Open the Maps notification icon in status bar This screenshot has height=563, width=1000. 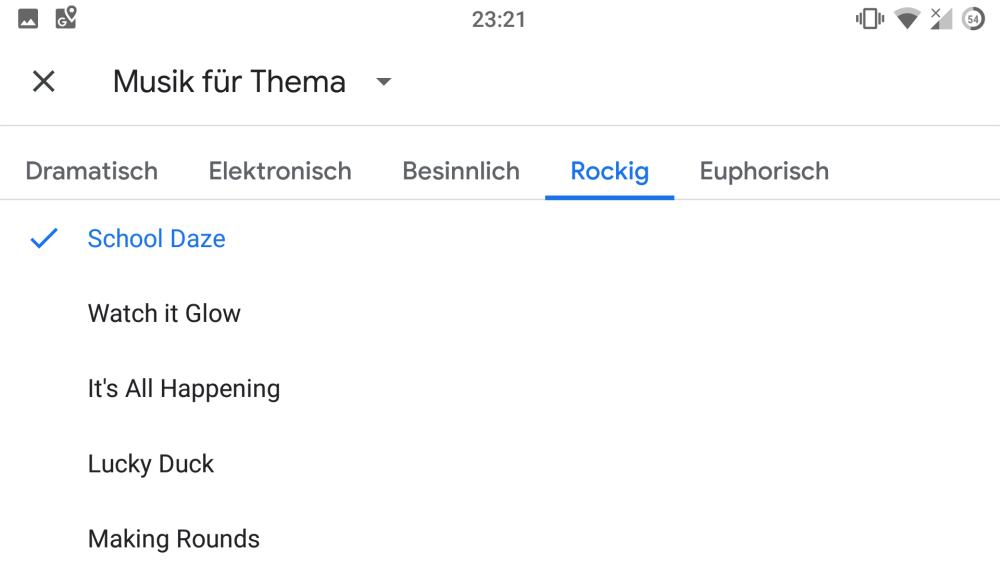(66, 18)
